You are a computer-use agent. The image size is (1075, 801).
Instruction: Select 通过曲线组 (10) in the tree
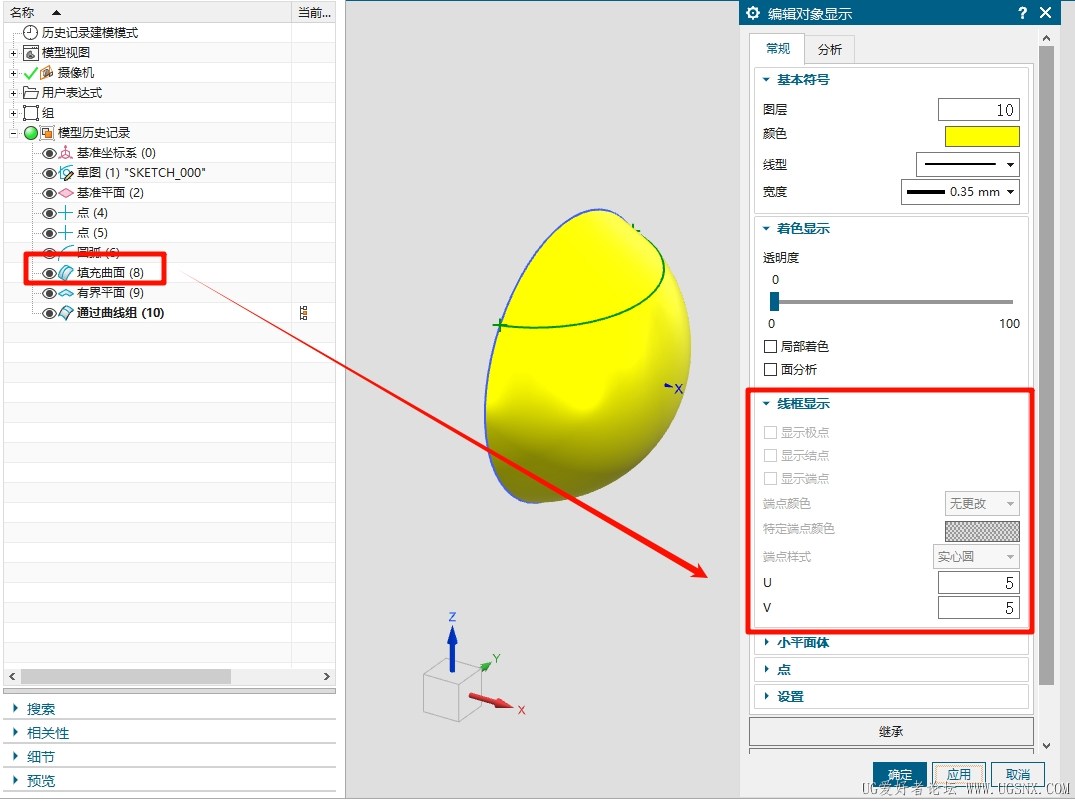120,313
